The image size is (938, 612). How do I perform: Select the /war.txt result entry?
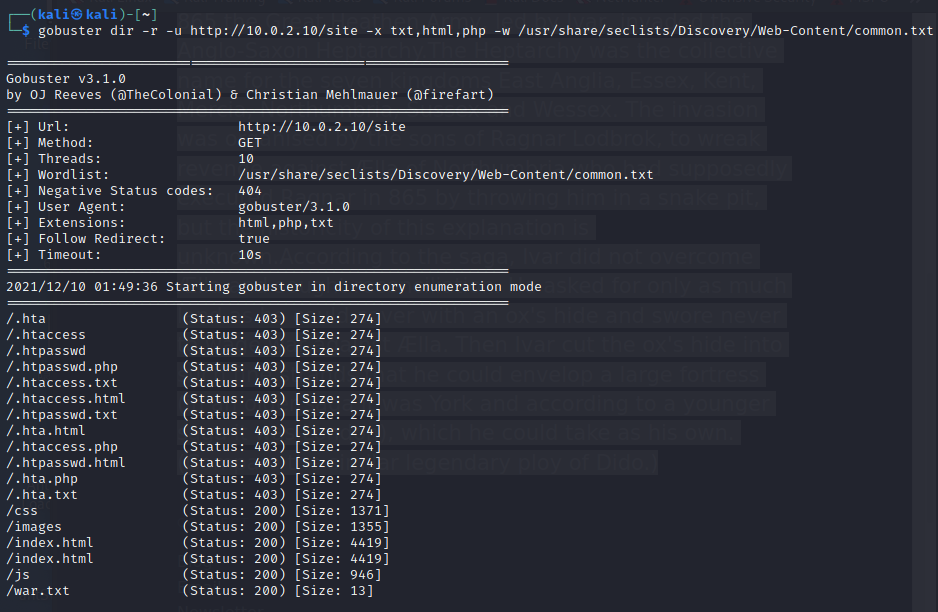(x=39, y=591)
